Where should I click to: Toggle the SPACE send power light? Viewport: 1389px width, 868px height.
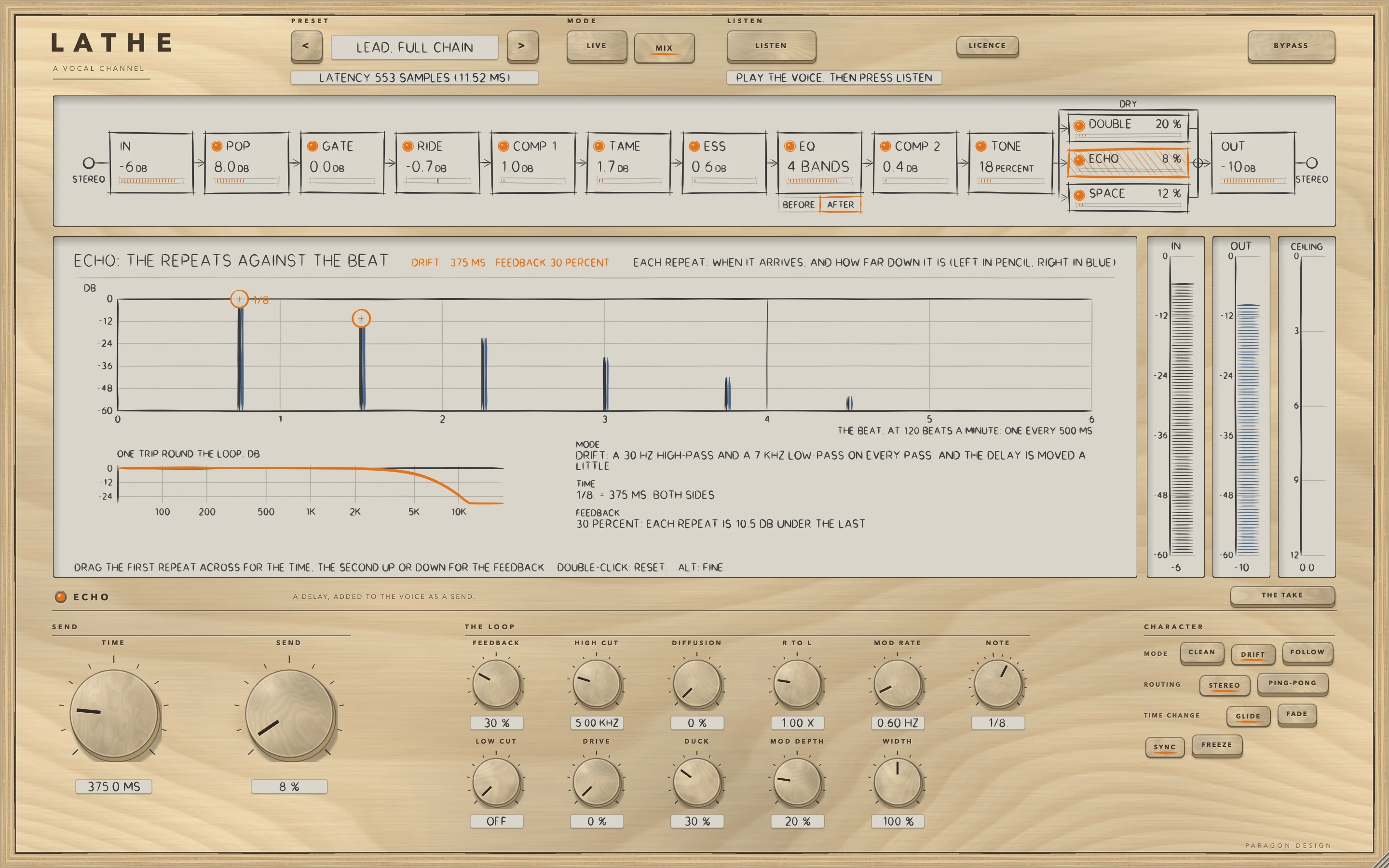1079,195
